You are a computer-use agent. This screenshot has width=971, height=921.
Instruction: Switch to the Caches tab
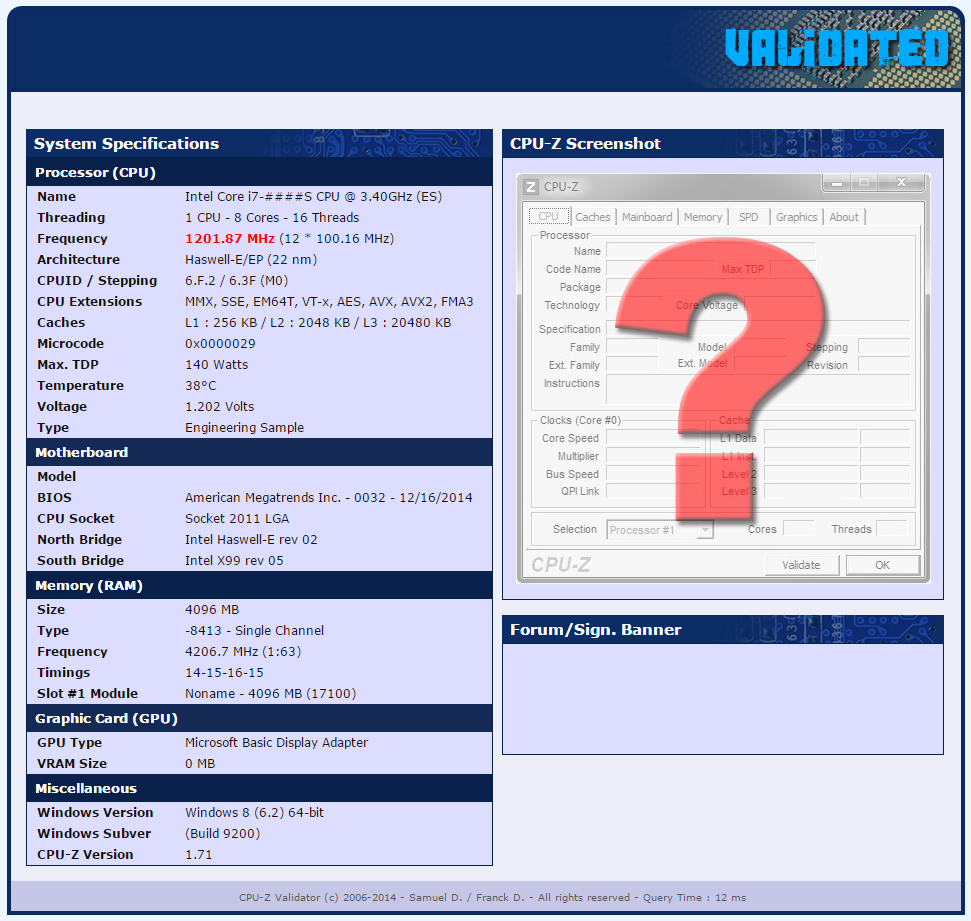(593, 217)
